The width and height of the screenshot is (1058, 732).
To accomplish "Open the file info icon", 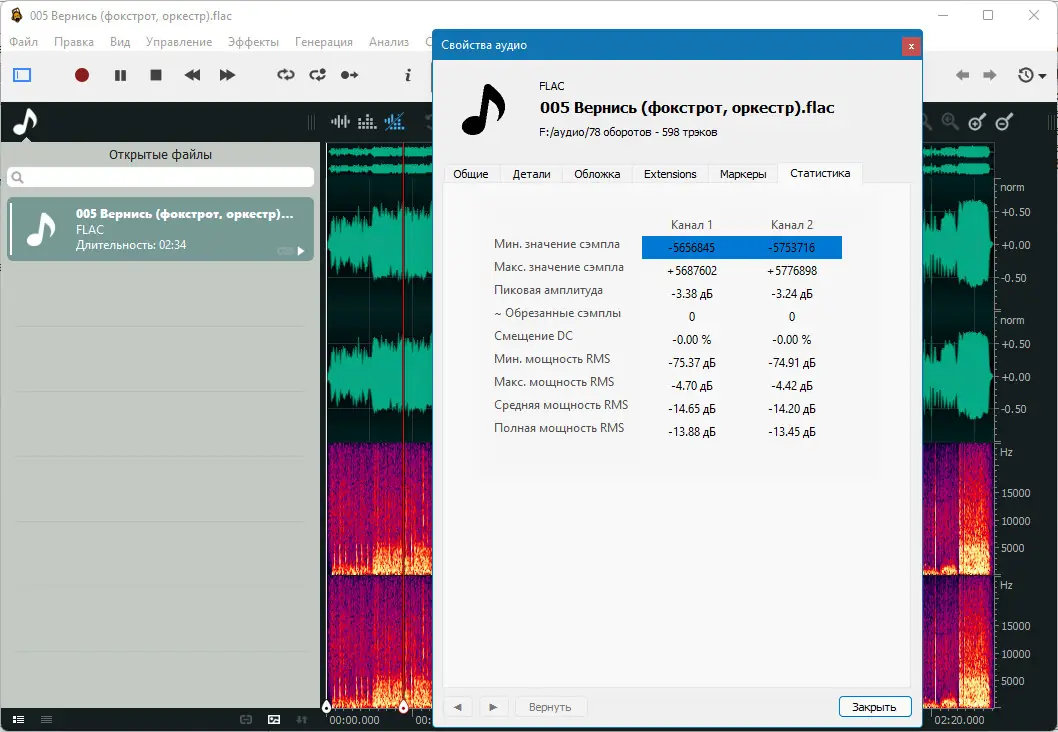I will coord(407,75).
